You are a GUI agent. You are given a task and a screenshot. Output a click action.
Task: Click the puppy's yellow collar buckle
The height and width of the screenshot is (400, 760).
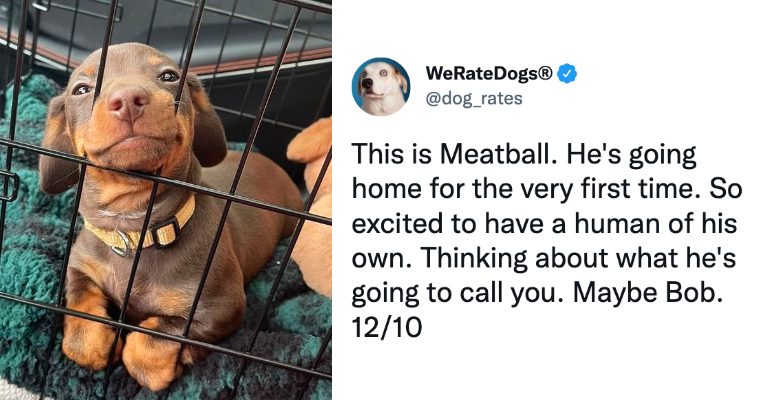[x=166, y=233]
